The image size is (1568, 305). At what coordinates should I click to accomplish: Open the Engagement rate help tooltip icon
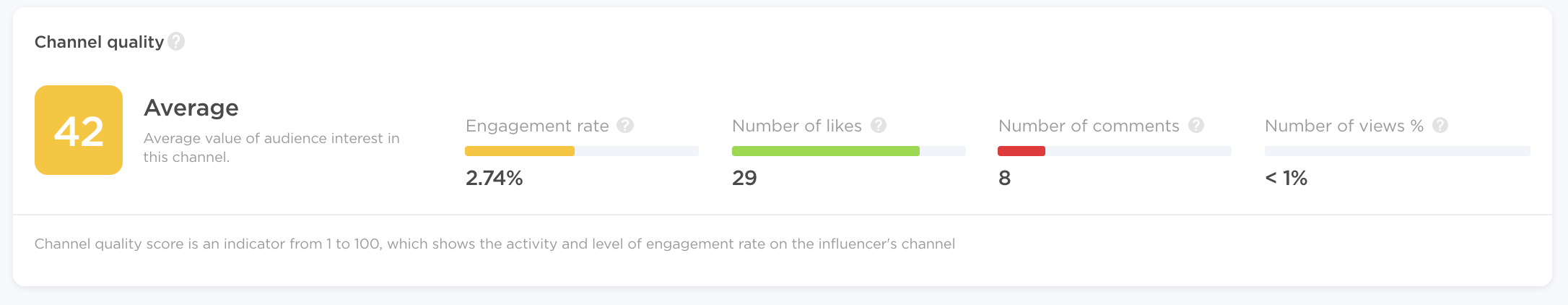625,125
